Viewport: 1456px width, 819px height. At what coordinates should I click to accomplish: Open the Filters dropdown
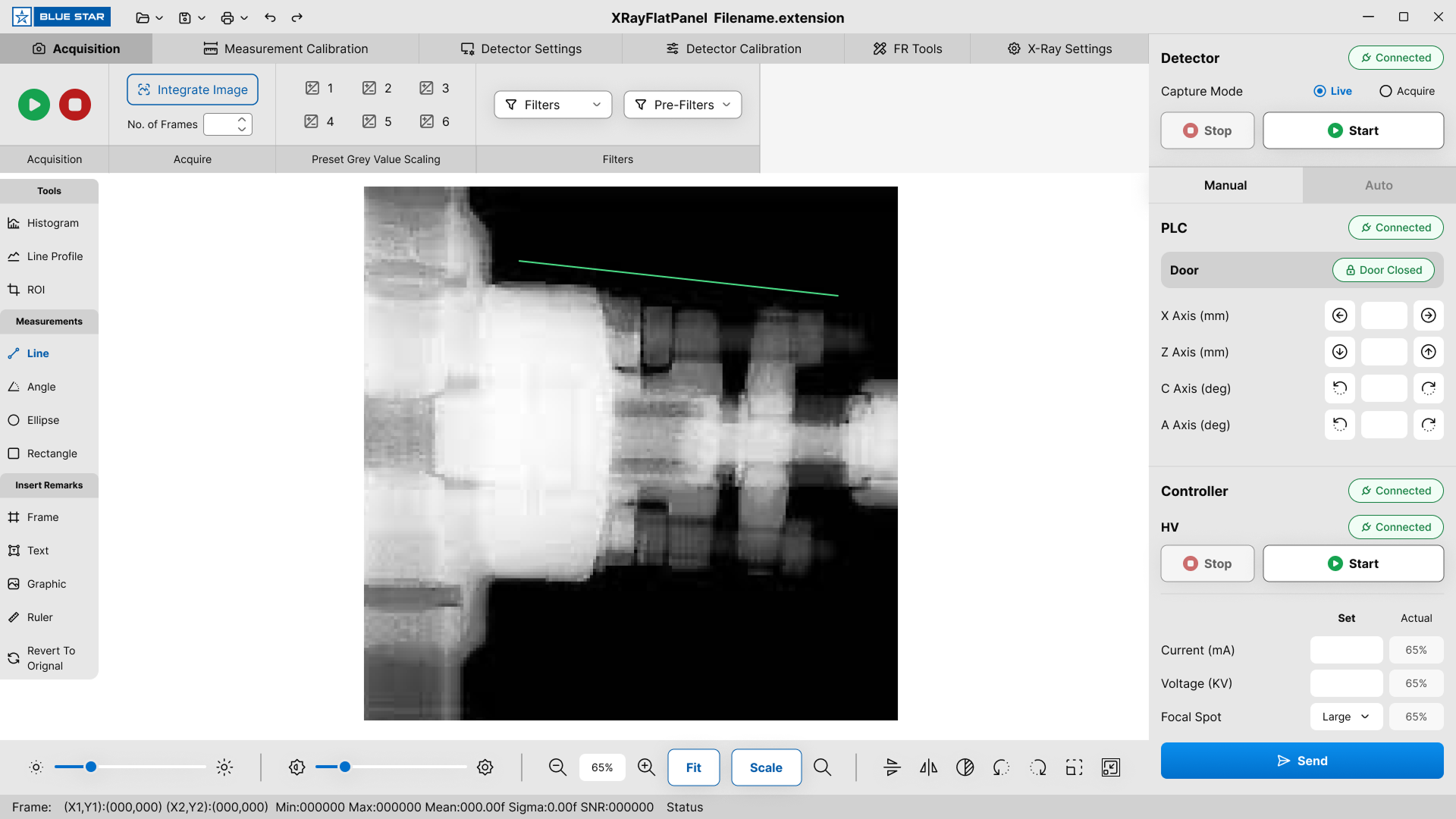tap(553, 105)
